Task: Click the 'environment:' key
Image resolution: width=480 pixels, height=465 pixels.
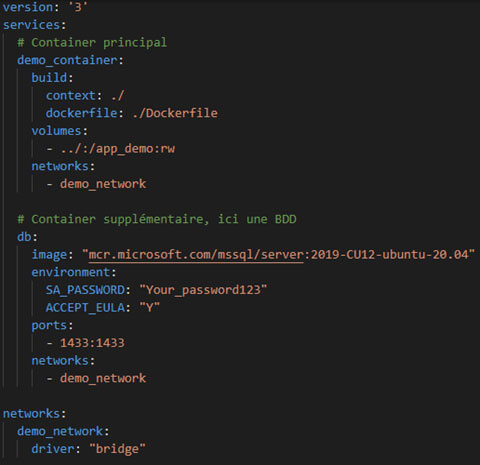Action: (74, 272)
